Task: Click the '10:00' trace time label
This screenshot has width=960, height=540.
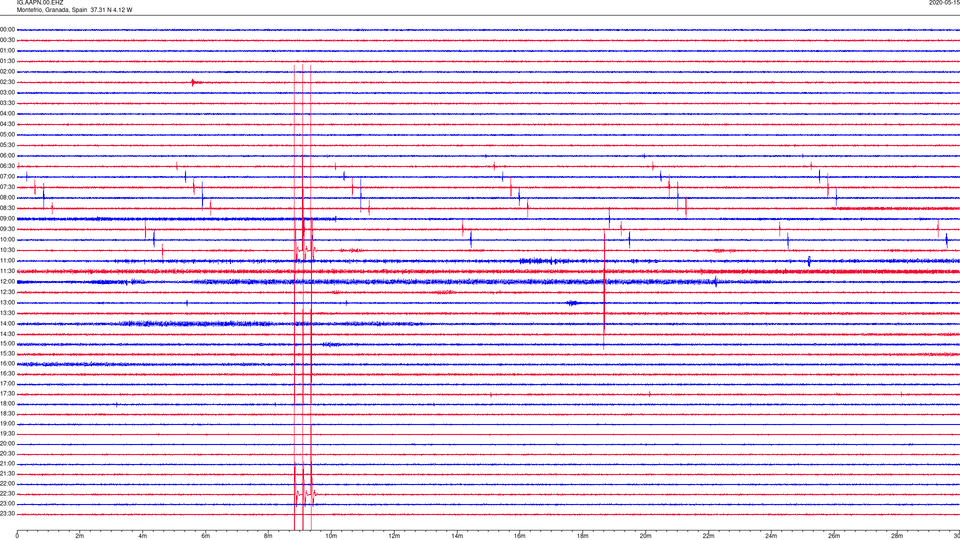Action: 7,239
